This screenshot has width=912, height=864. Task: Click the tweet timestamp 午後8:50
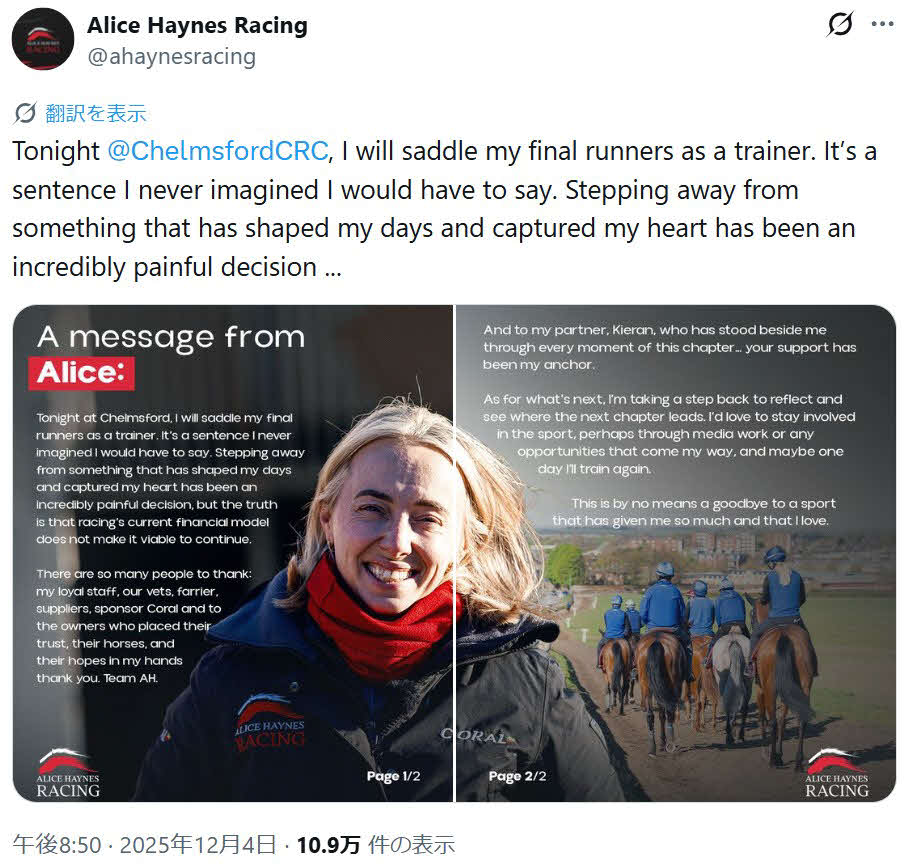57,845
